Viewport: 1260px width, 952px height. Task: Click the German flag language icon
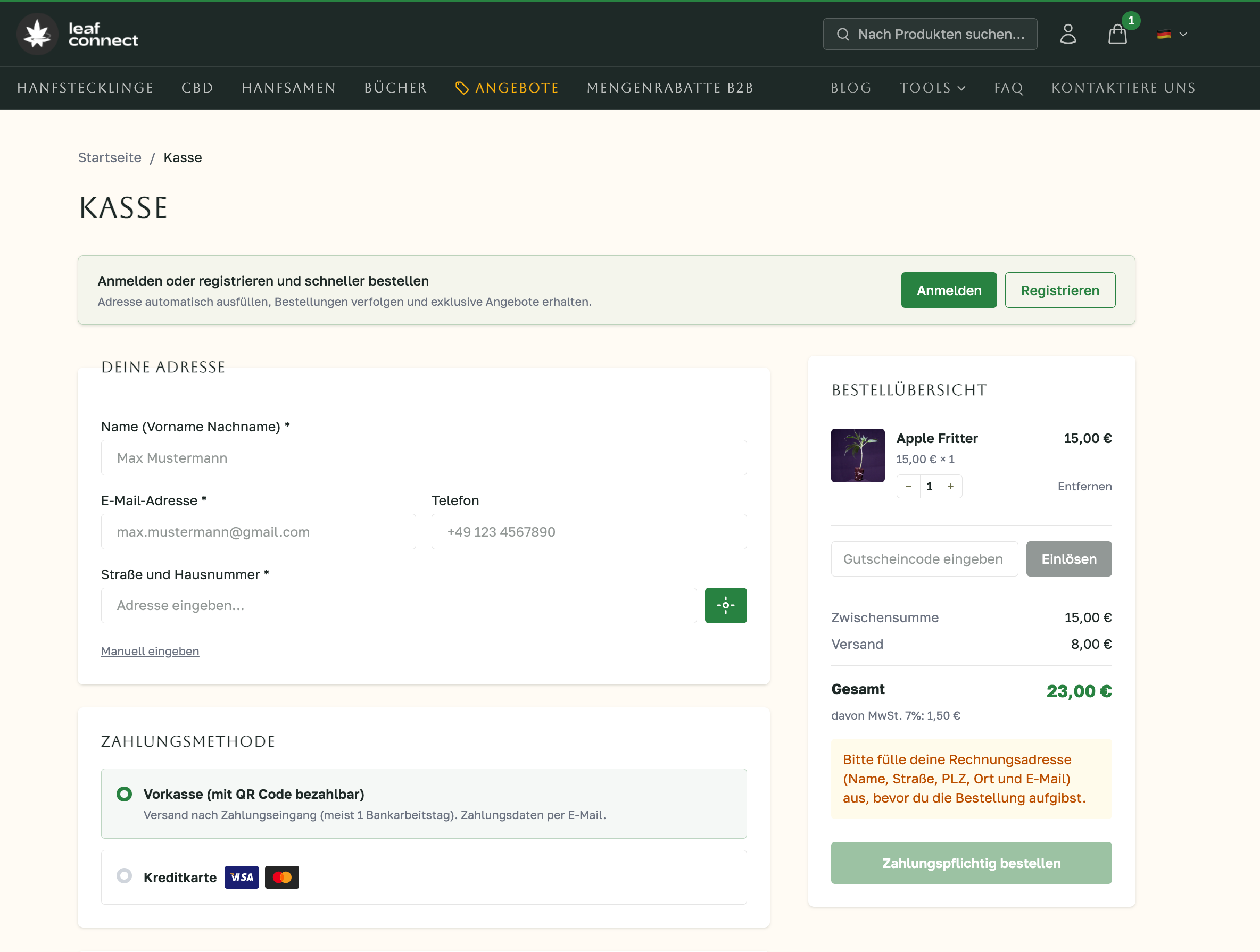(1163, 34)
